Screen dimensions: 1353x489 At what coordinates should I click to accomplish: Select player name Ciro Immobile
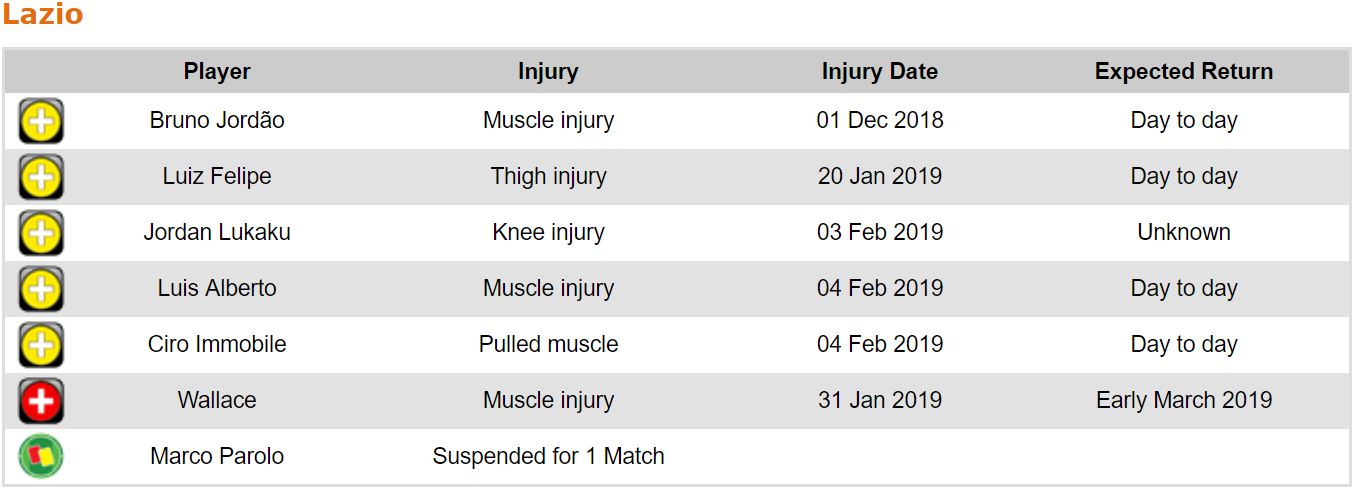(x=217, y=344)
